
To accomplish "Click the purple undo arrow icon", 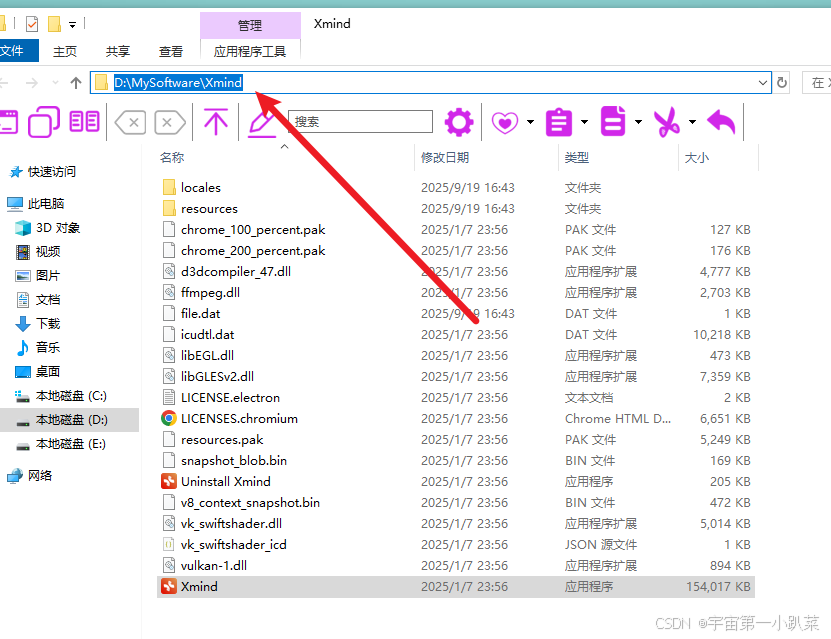I will tap(721, 122).
